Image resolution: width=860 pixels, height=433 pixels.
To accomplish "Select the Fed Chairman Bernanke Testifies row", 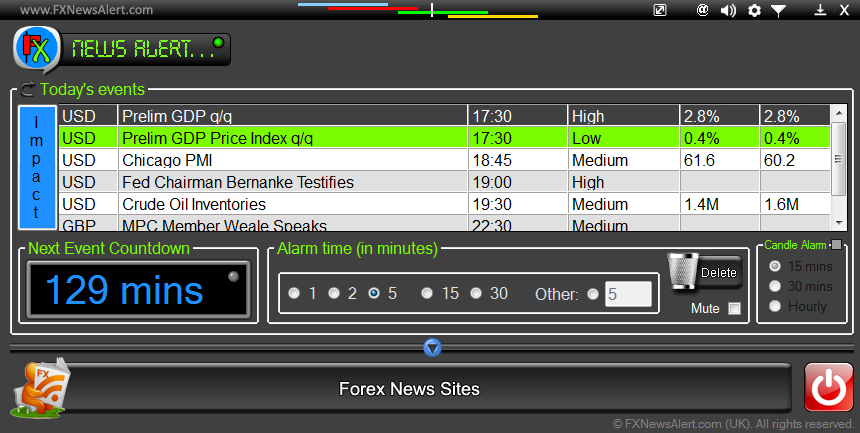I will click(x=445, y=182).
